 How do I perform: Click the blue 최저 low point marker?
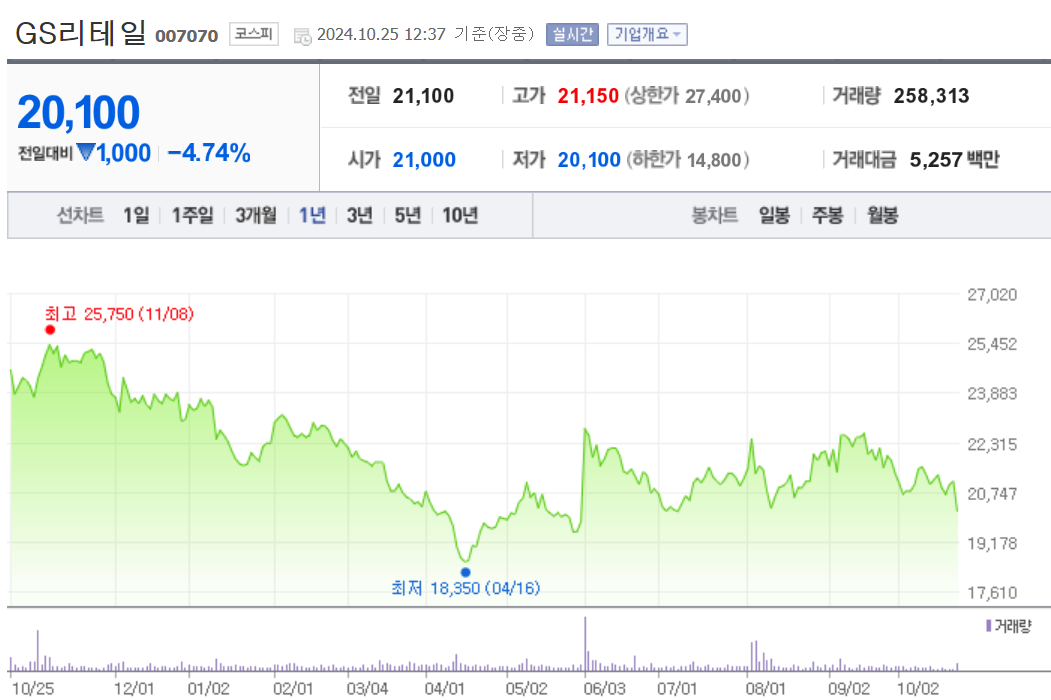coord(465,572)
